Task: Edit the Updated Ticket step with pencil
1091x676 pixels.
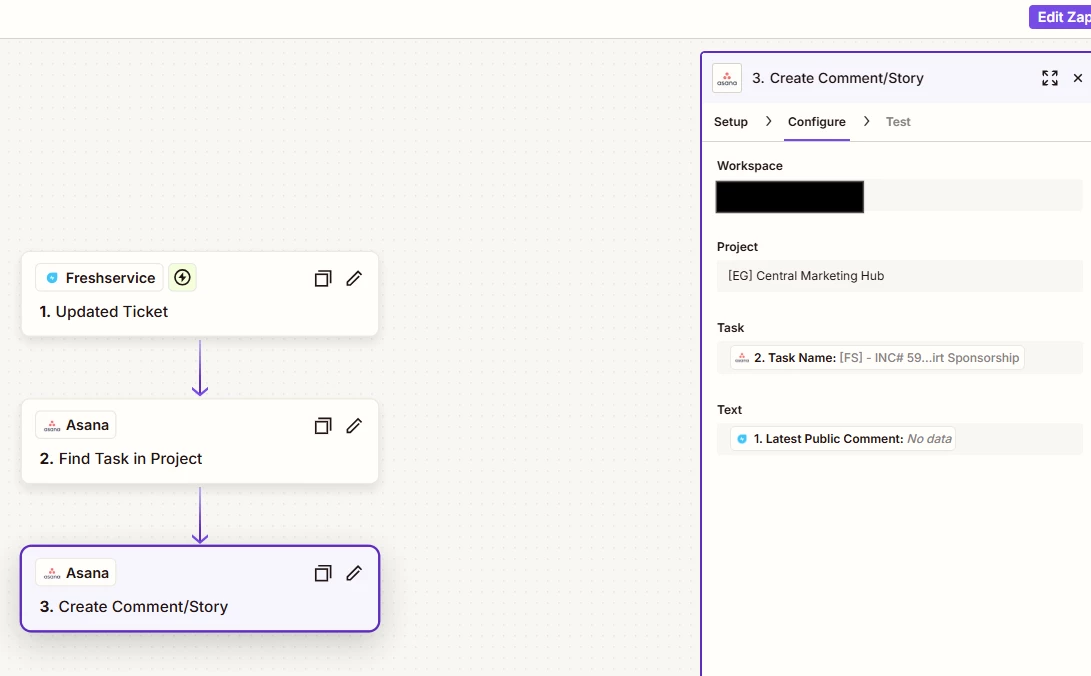Action: click(x=354, y=278)
